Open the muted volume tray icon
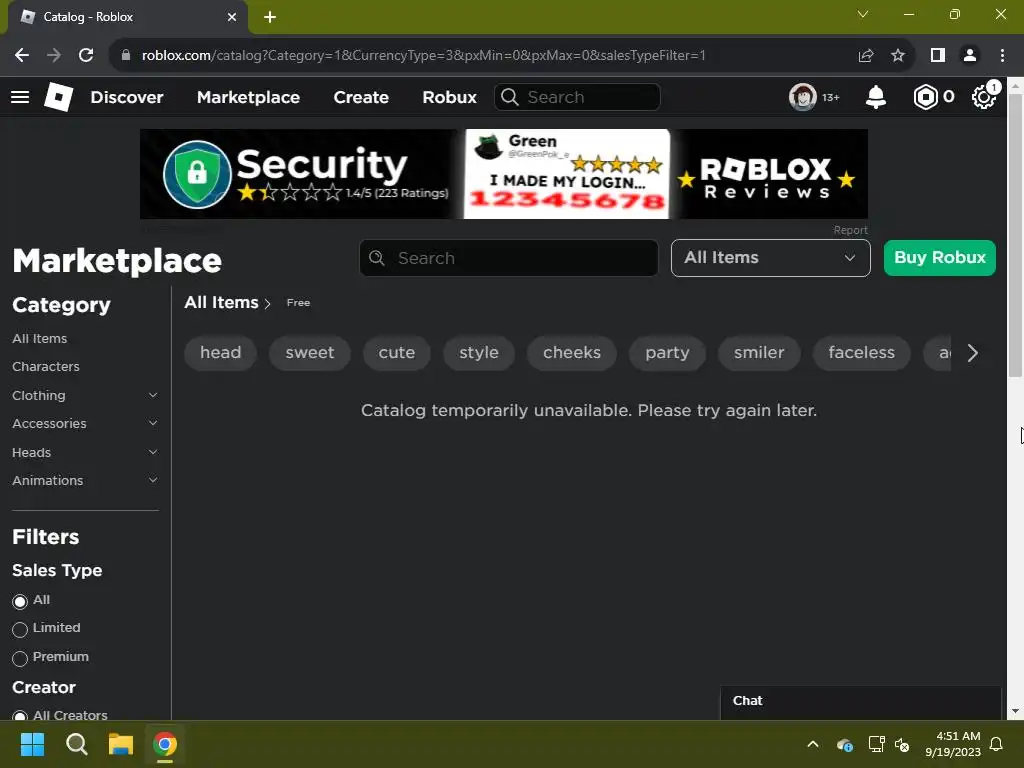 click(x=903, y=744)
